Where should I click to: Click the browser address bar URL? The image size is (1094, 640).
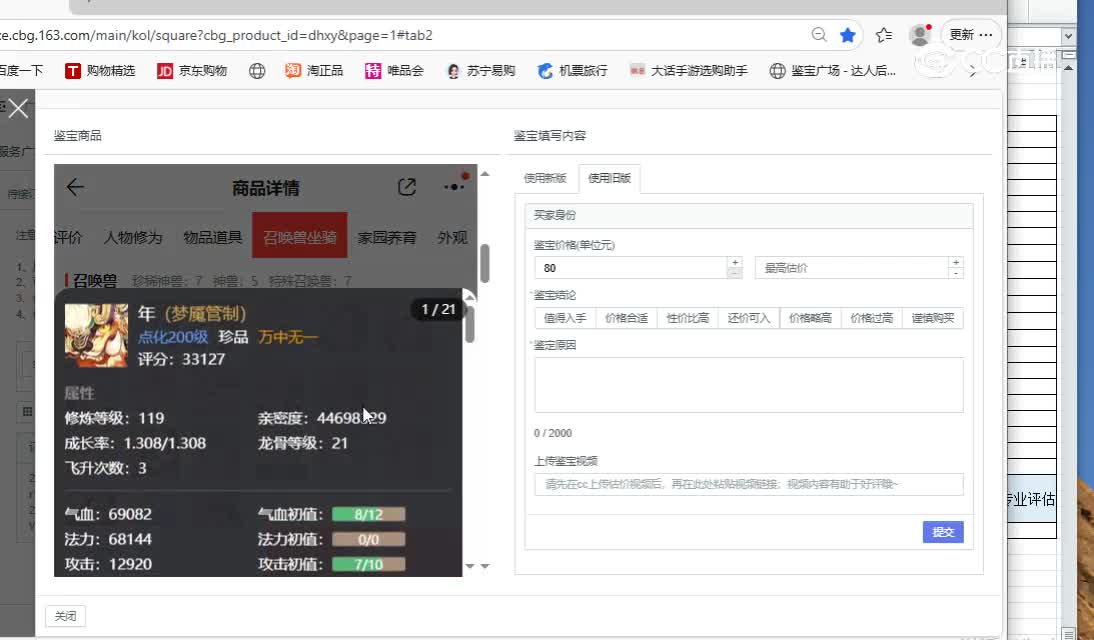coord(216,35)
